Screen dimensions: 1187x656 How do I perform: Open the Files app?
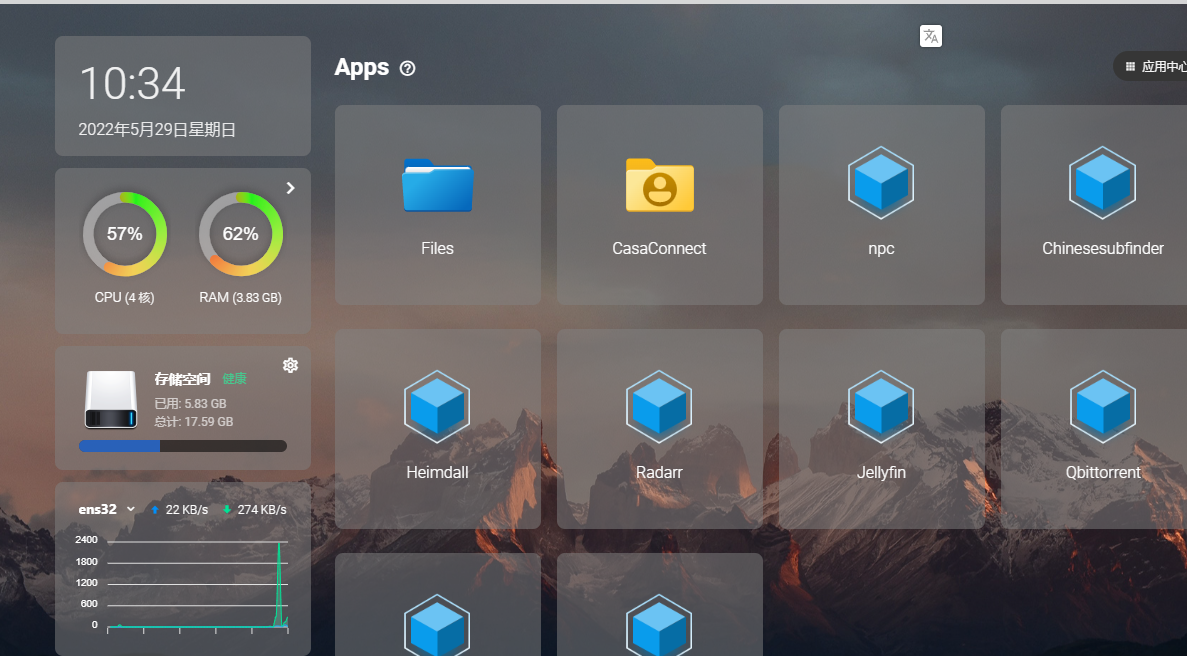coord(438,205)
